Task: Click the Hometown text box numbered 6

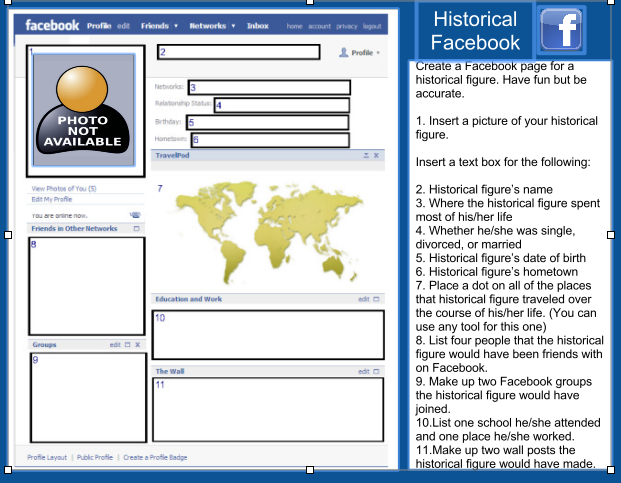Action: [270, 140]
